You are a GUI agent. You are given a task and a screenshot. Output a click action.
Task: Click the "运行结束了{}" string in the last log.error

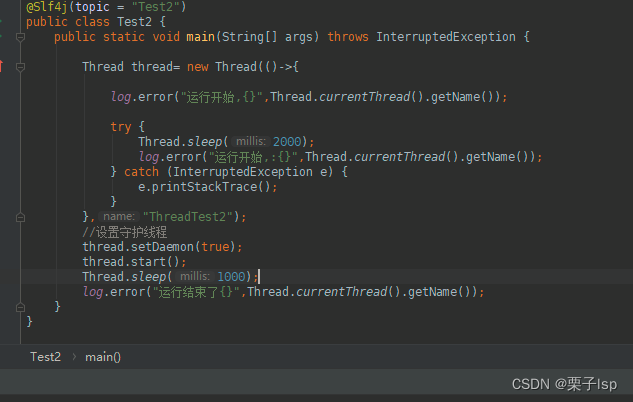(196, 292)
